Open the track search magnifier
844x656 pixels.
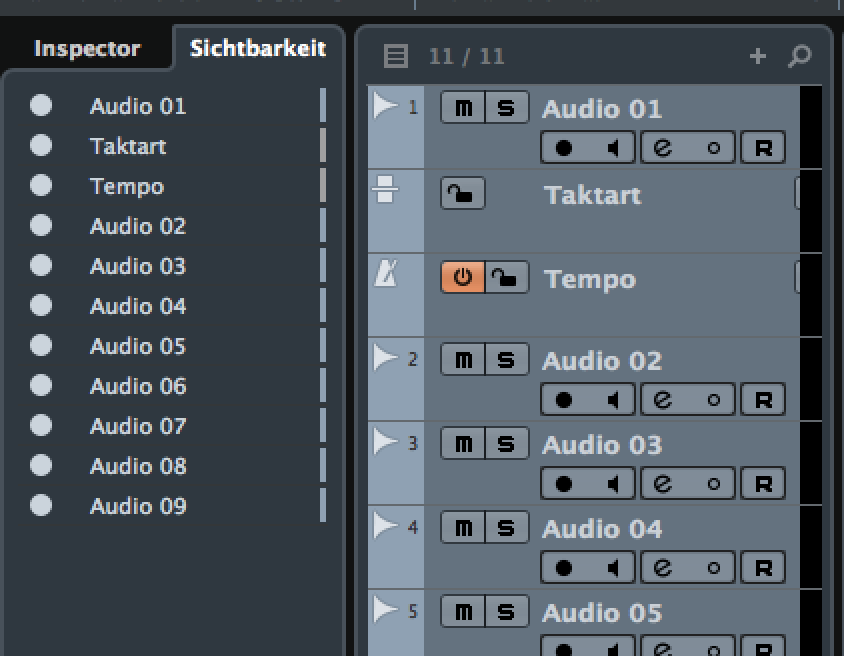coord(799,56)
